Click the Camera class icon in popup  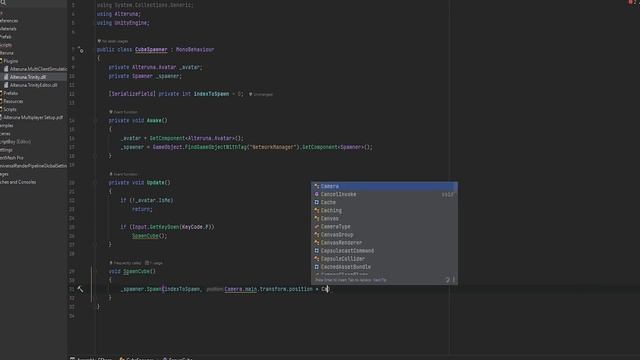pos(316,186)
